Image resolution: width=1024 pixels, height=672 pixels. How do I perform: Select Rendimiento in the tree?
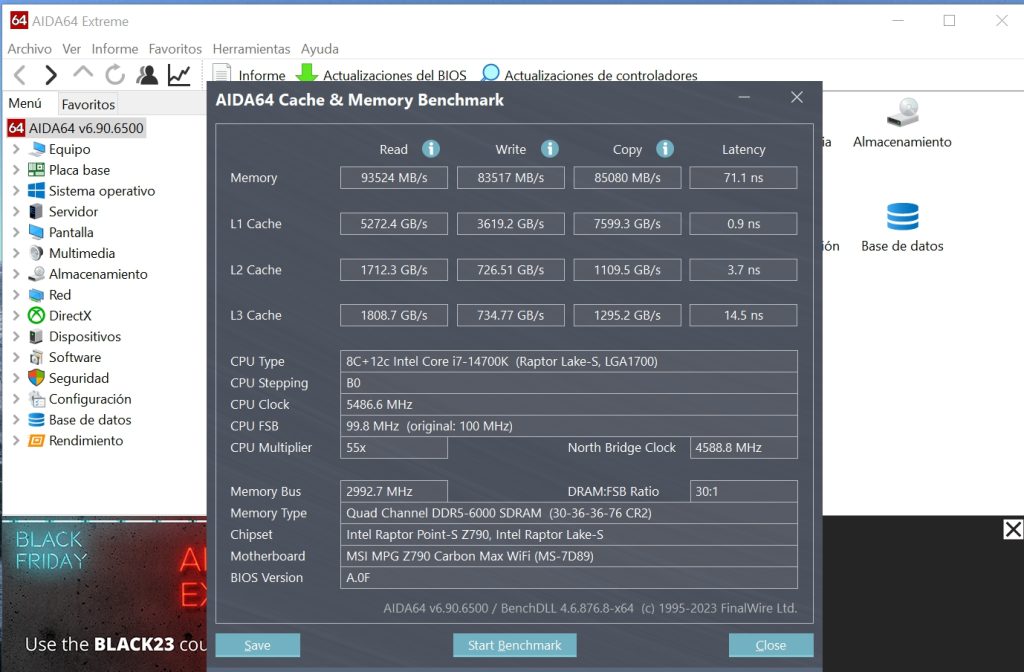pyautogui.click(x=86, y=441)
